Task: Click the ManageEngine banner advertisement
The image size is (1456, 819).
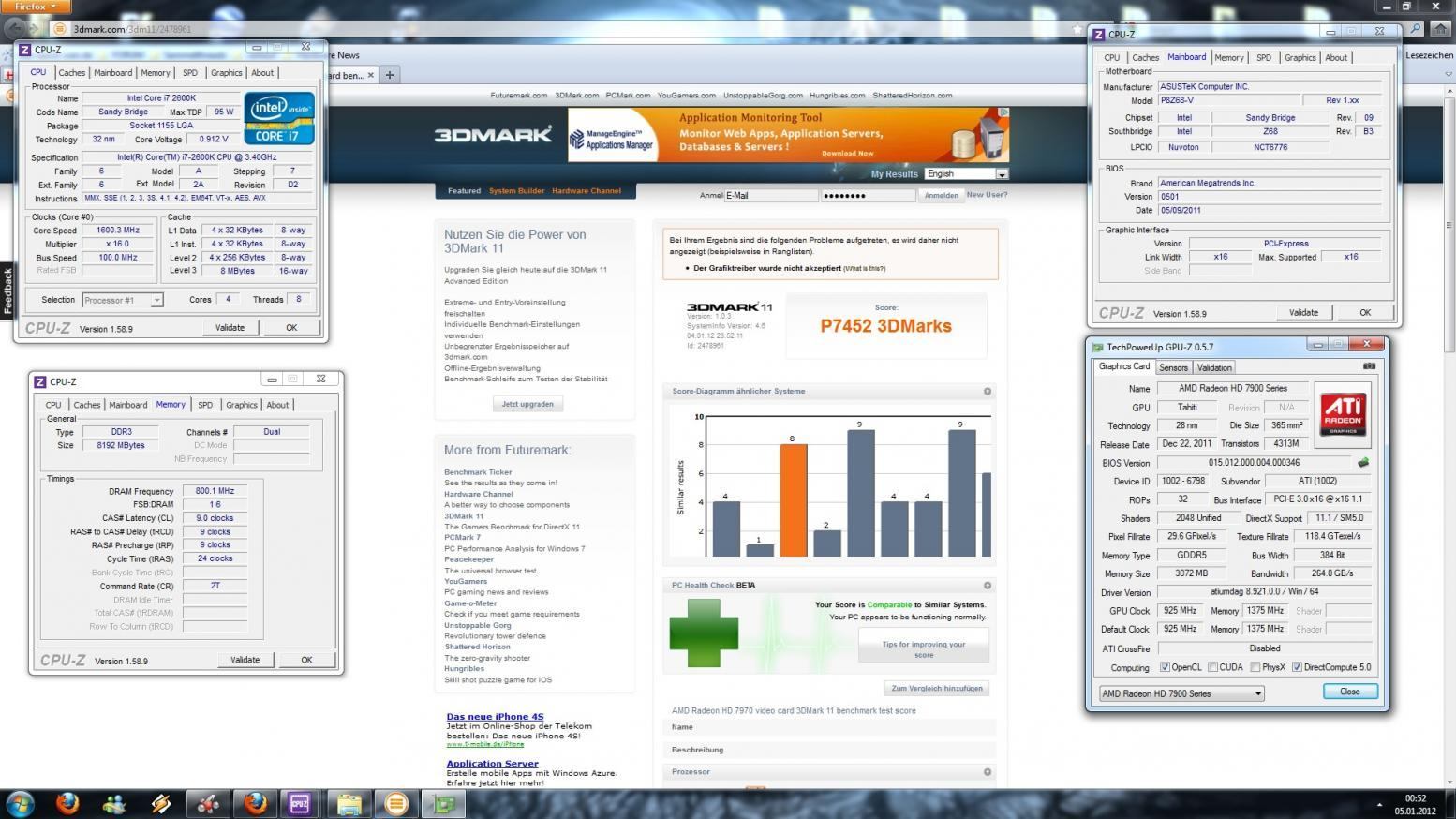Action: (x=788, y=135)
